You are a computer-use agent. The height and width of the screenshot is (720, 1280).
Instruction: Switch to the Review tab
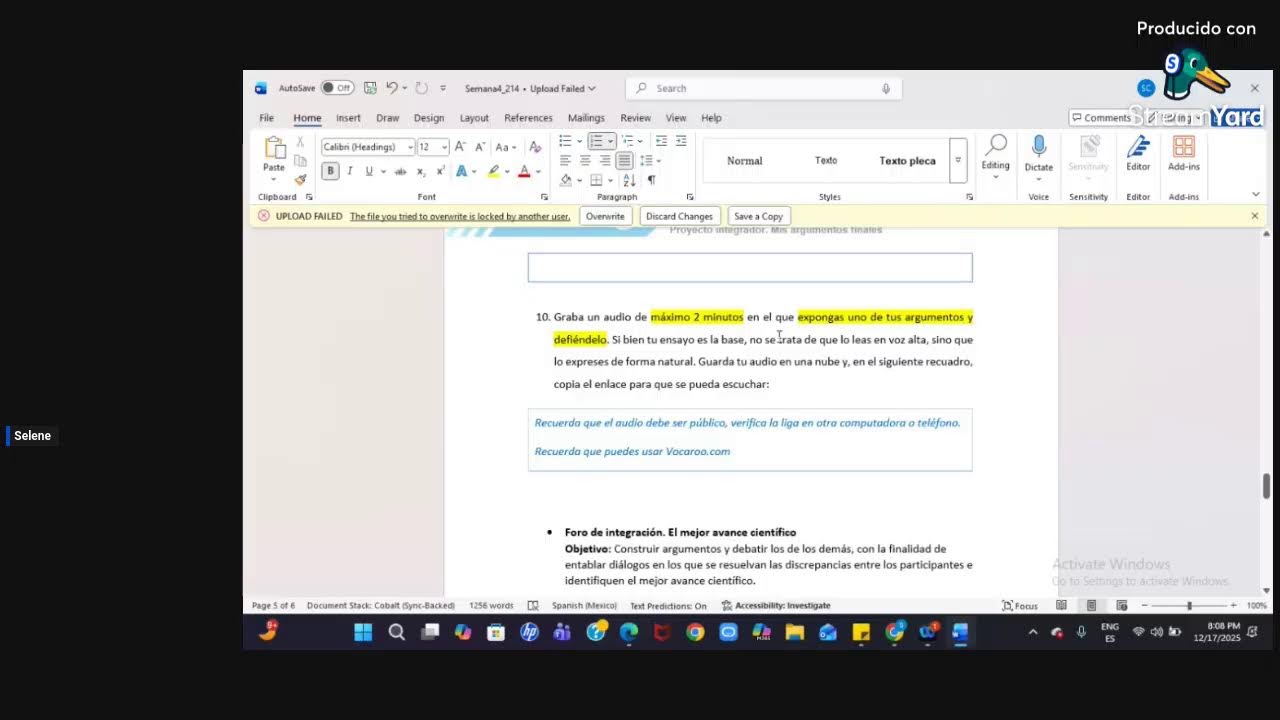click(635, 118)
